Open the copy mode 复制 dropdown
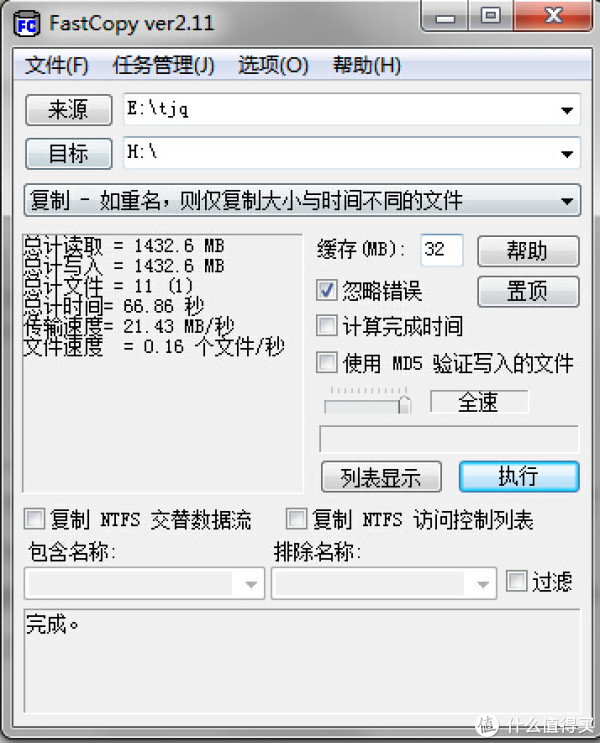600x743 pixels. click(302, 200)
